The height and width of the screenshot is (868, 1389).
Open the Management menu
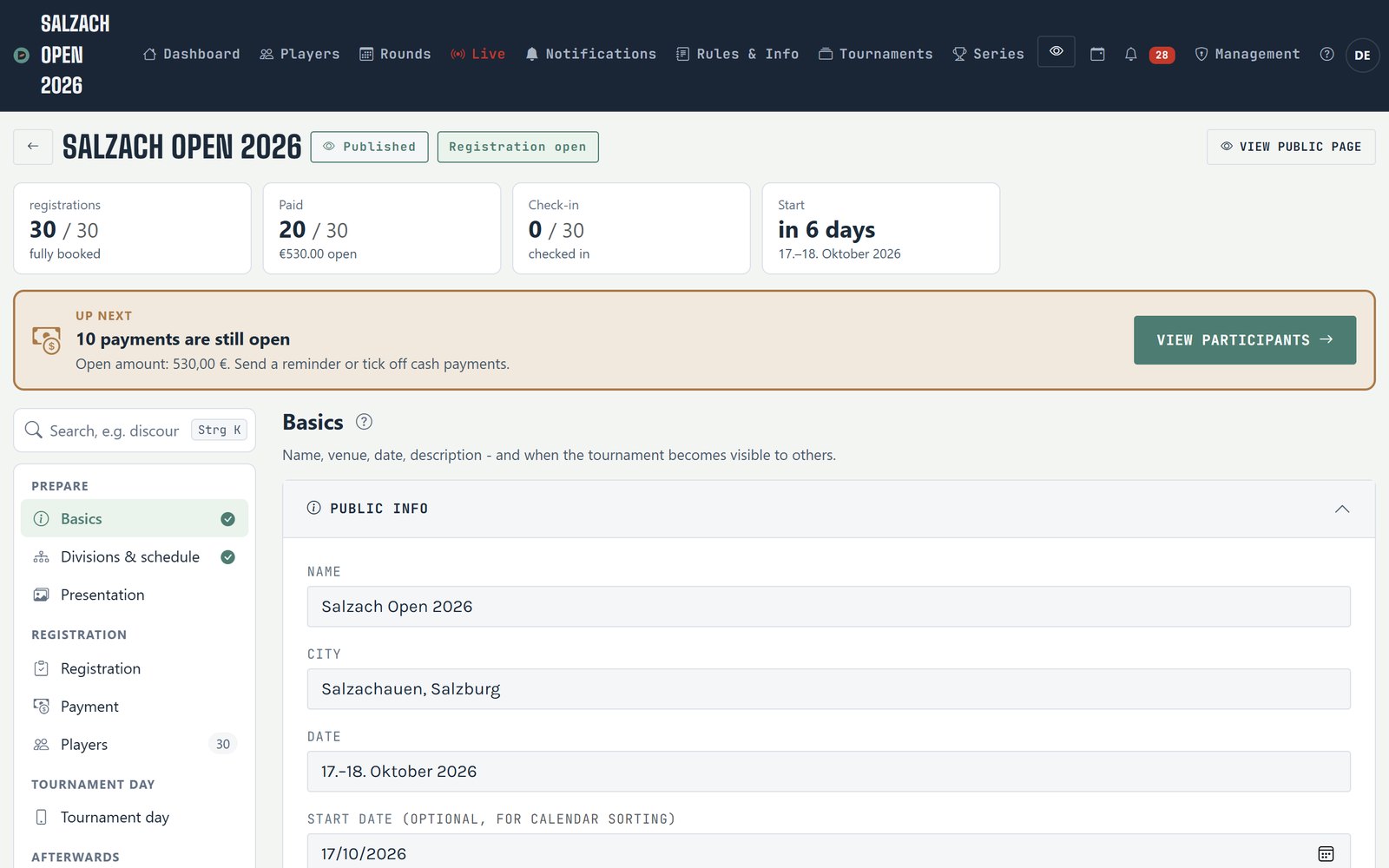point(1247,54)
